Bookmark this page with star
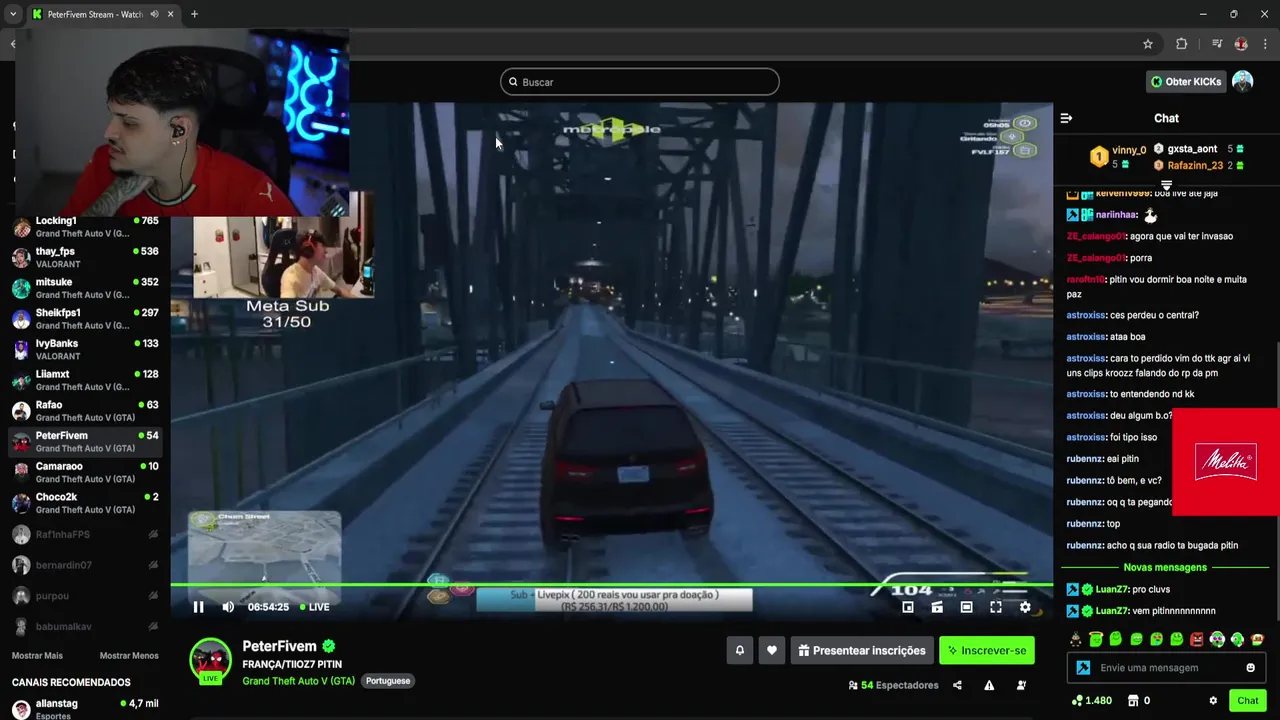The width and height of the screenshot is (1280, 720). tap(1148, 44)
